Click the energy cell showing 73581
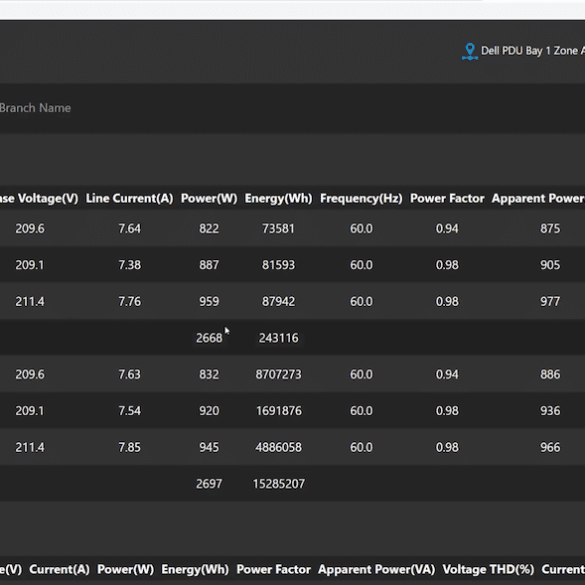Screen dimensions: 585x585 (x=278, y=228)
